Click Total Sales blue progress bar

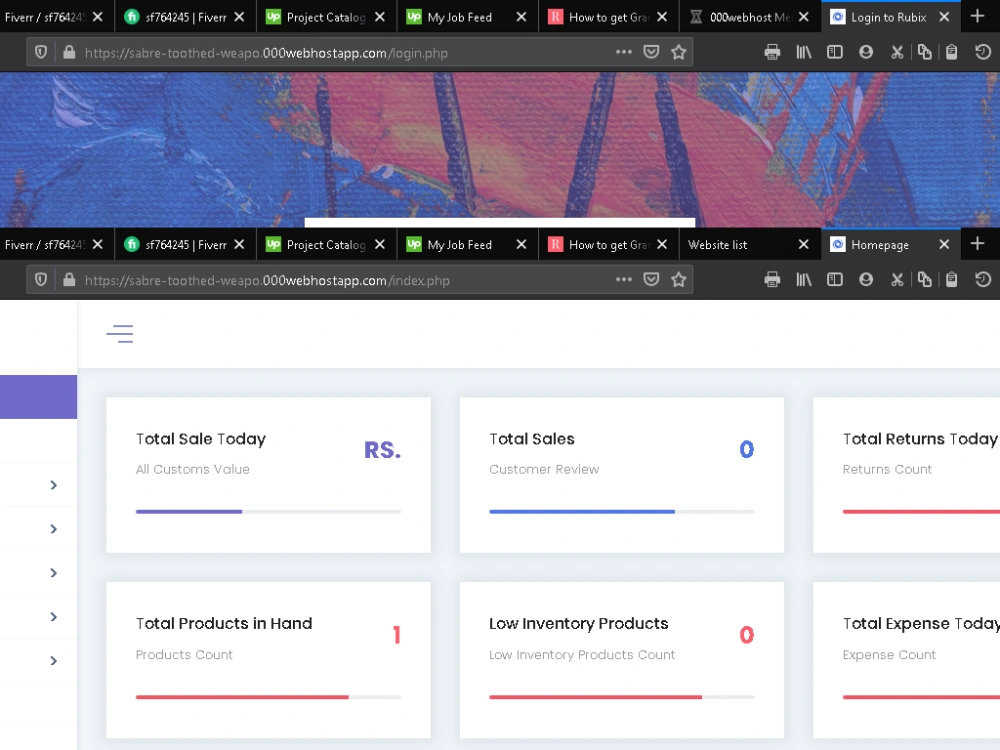(x=622, y=511)
